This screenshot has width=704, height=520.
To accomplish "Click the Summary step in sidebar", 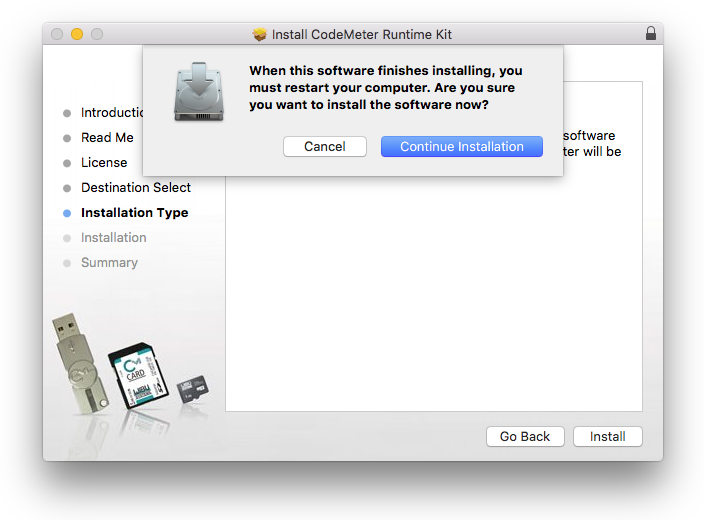I will pyautogui.click(x=109, y=263).
